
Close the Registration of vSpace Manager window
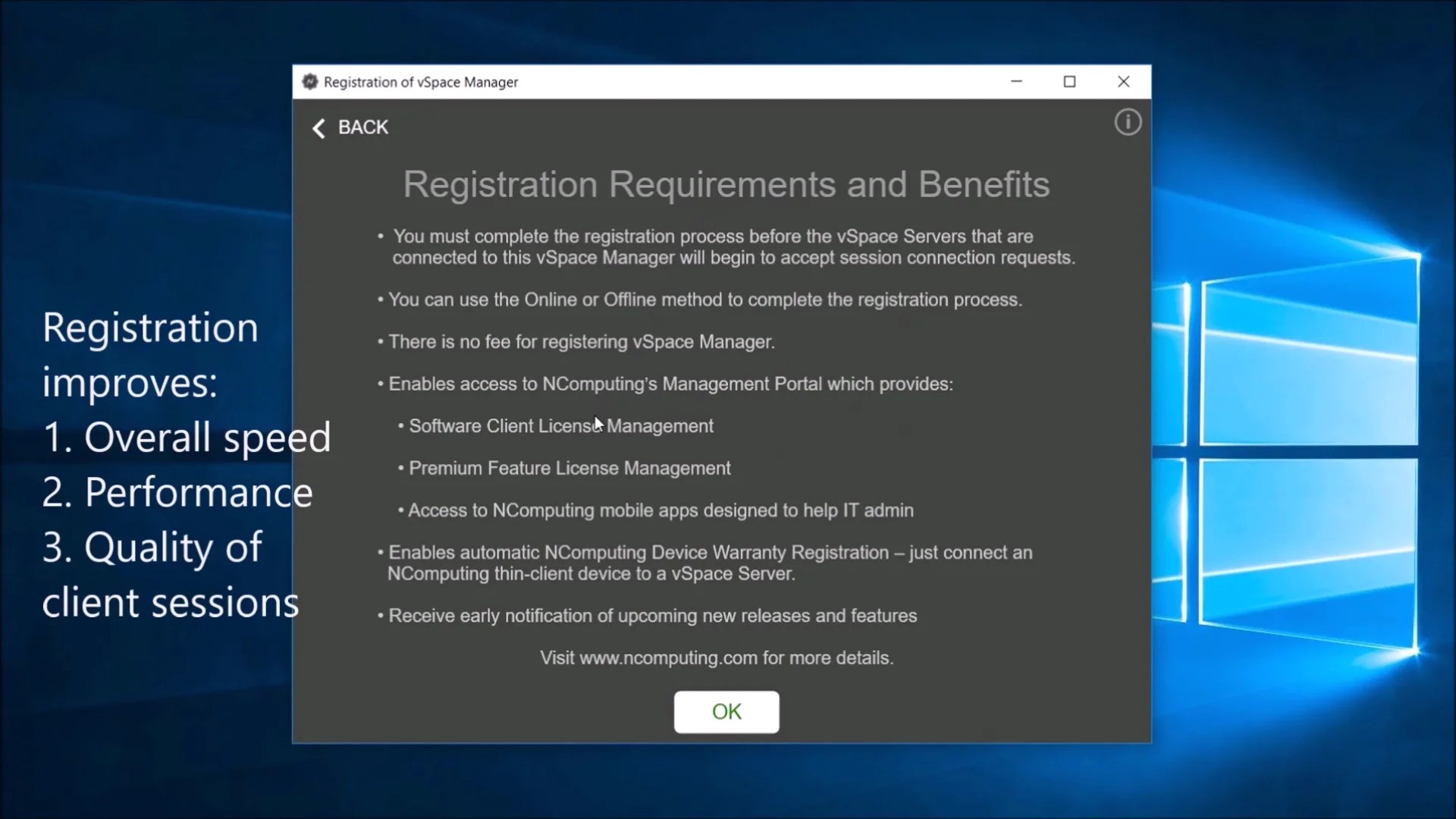(1123, 81)
